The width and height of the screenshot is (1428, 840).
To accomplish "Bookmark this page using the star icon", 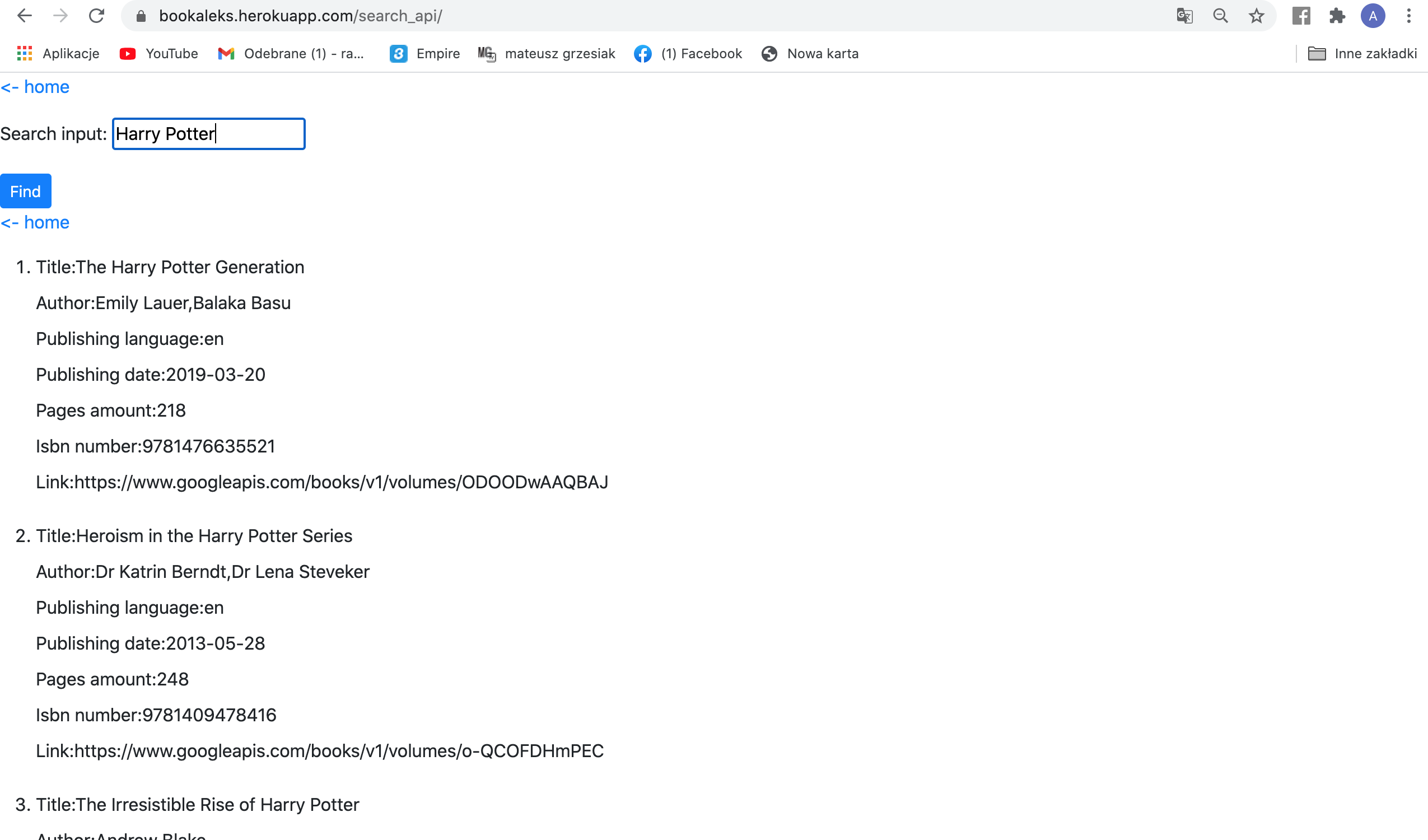I will [x=1257, y=15].
